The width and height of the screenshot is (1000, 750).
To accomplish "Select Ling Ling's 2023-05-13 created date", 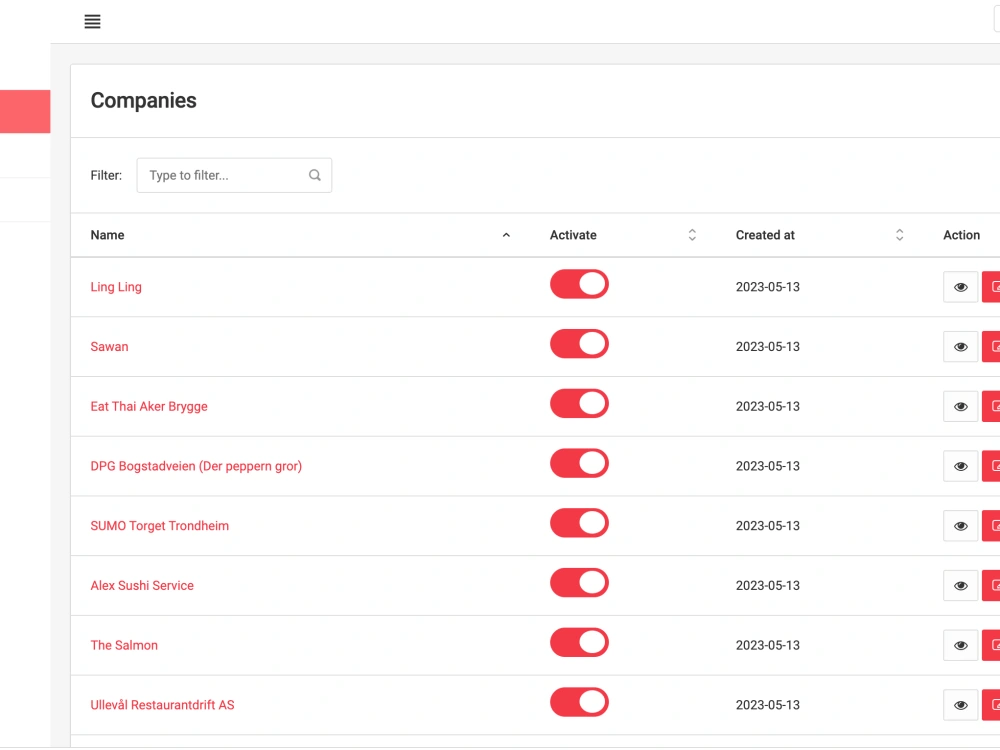I will tap(767, 287).
